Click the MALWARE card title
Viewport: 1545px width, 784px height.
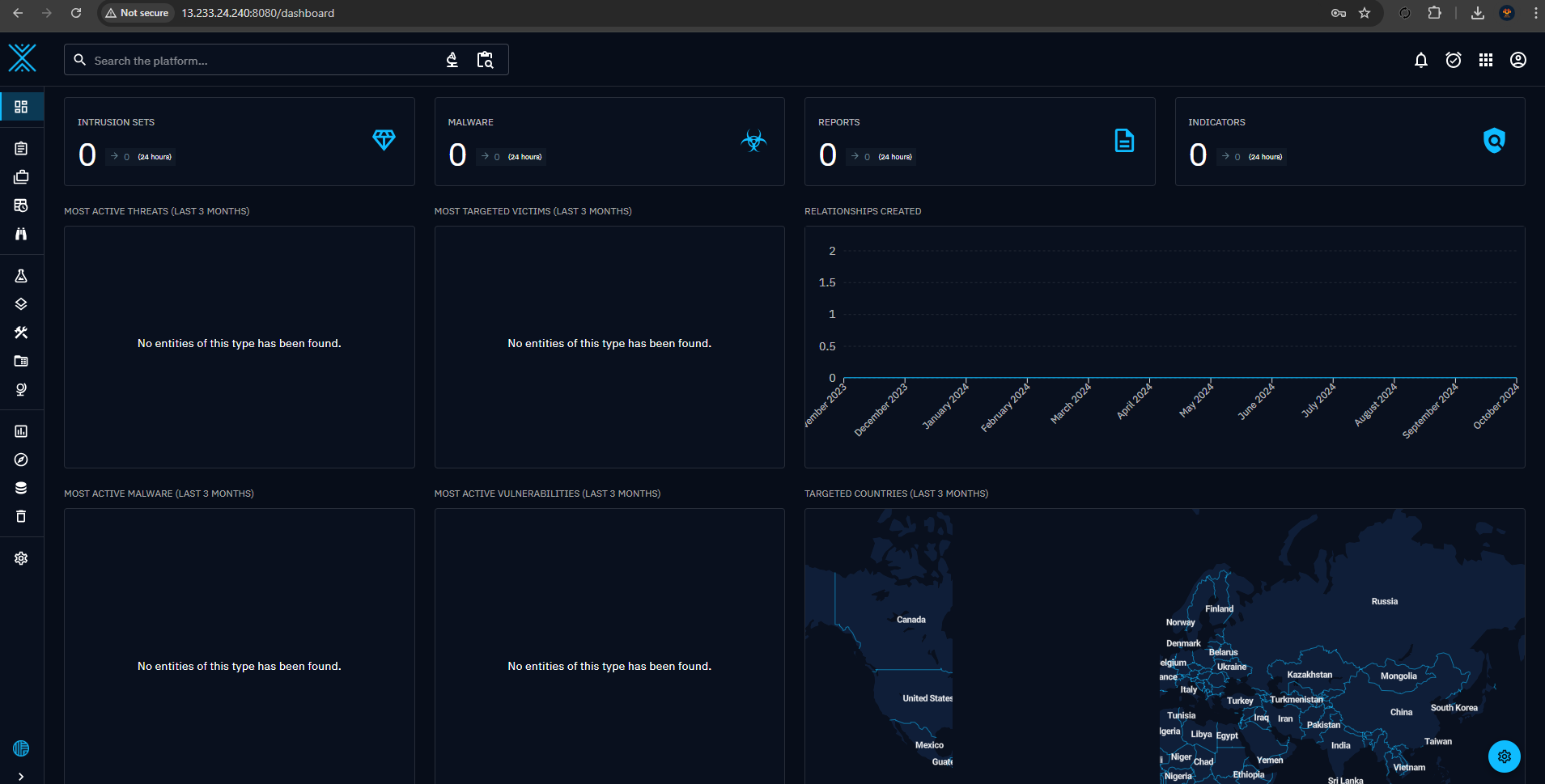pos(471,122)
